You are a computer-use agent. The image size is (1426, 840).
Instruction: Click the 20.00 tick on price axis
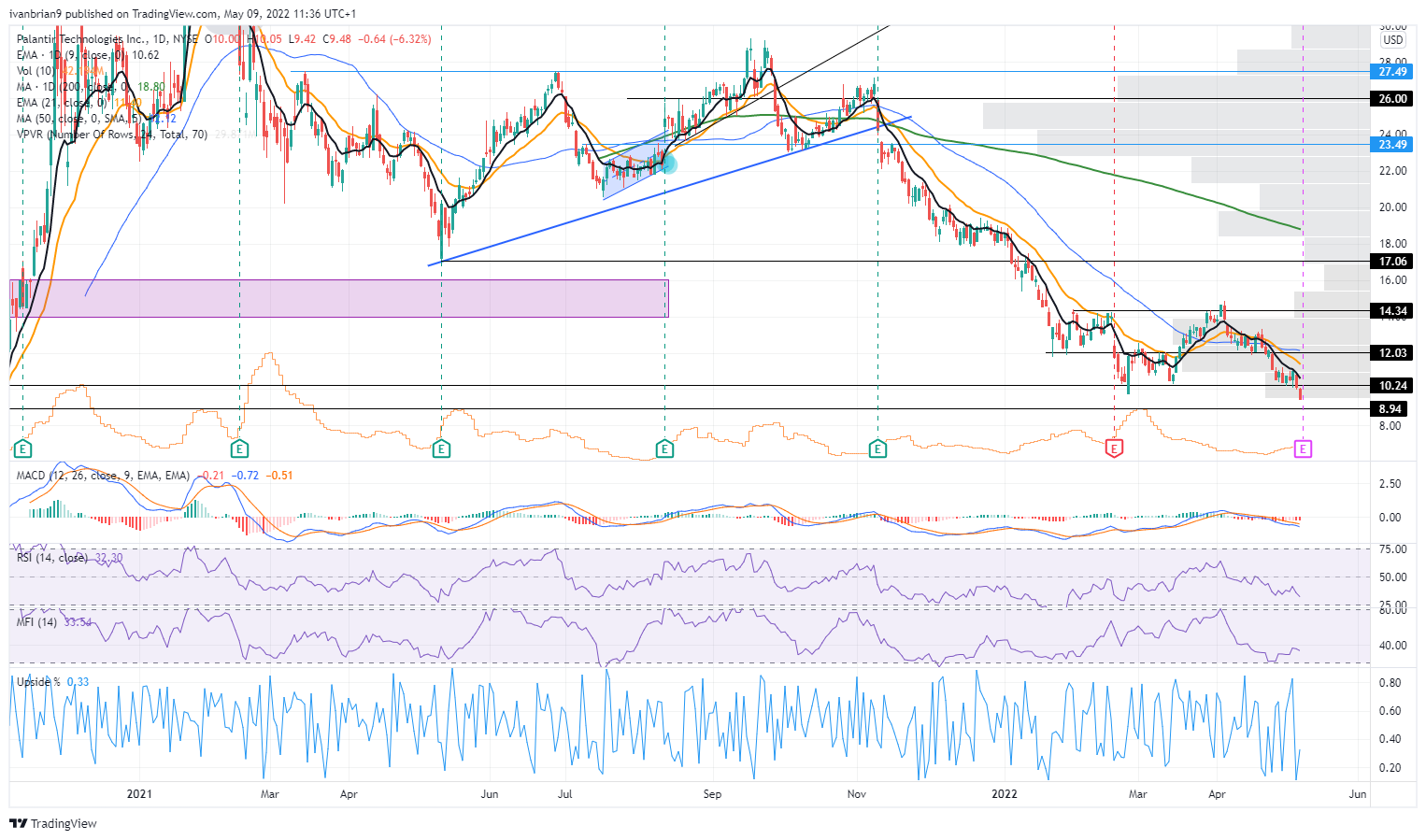(x=1392, y=207)
